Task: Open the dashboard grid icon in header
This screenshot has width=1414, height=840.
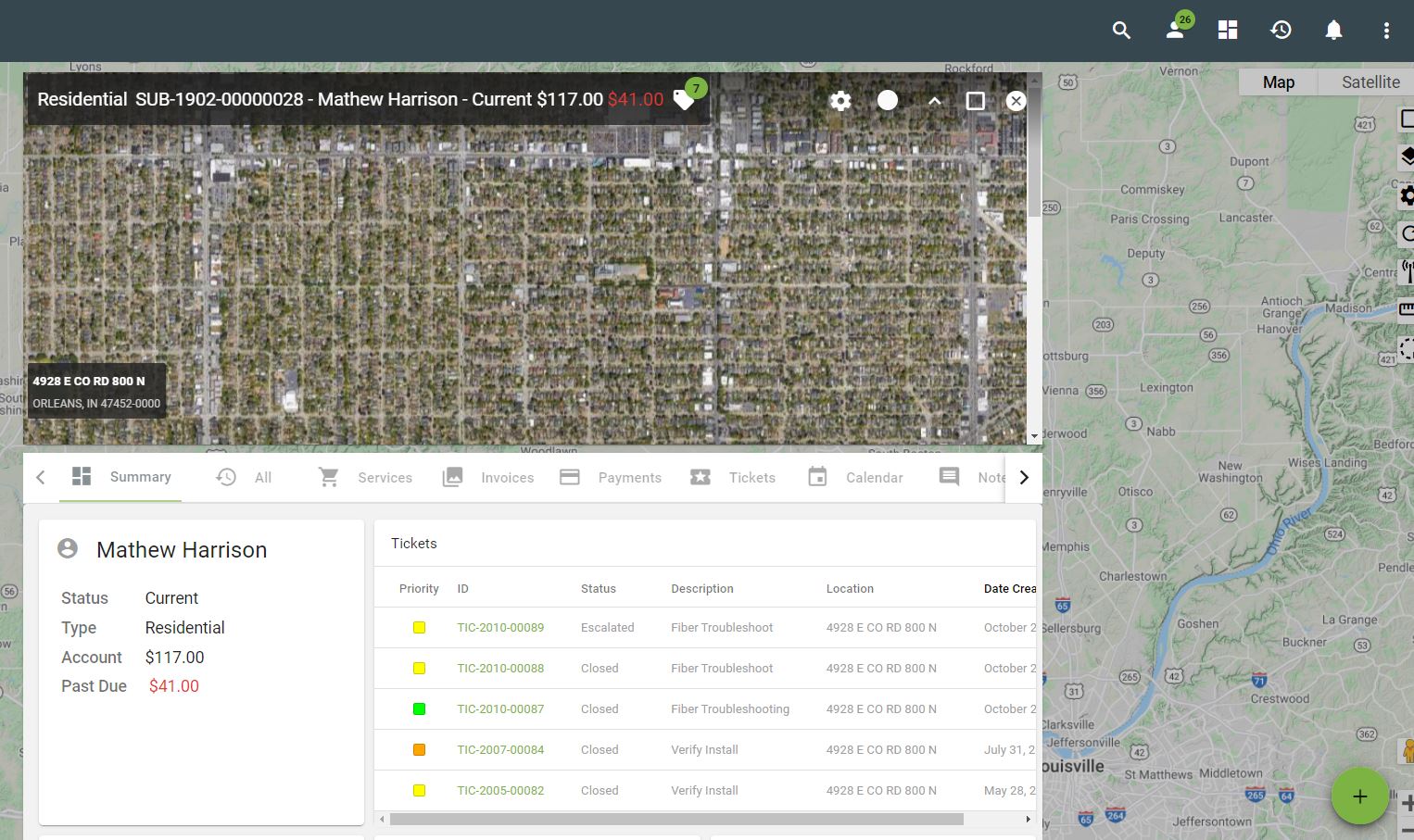Action: click(1228, 30)
